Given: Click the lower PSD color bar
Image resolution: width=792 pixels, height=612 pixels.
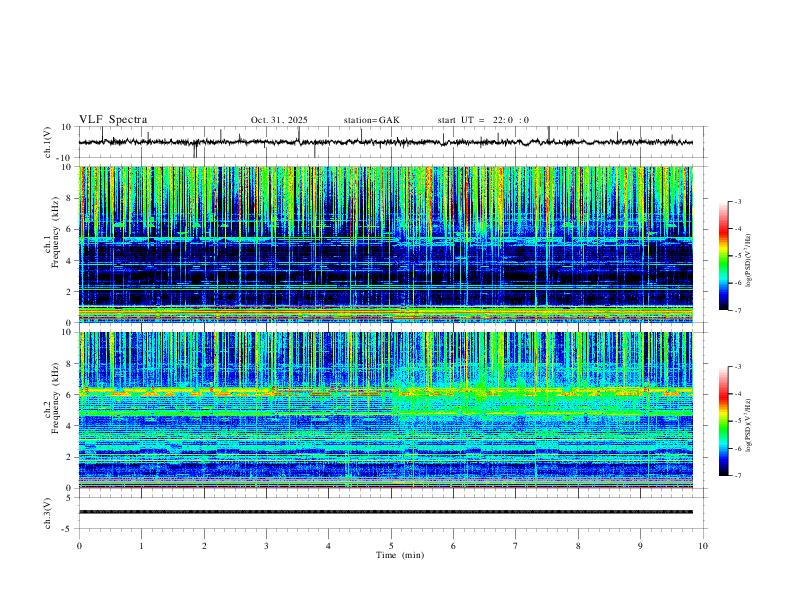Looking at the screenshot, I should click(724, 421).
